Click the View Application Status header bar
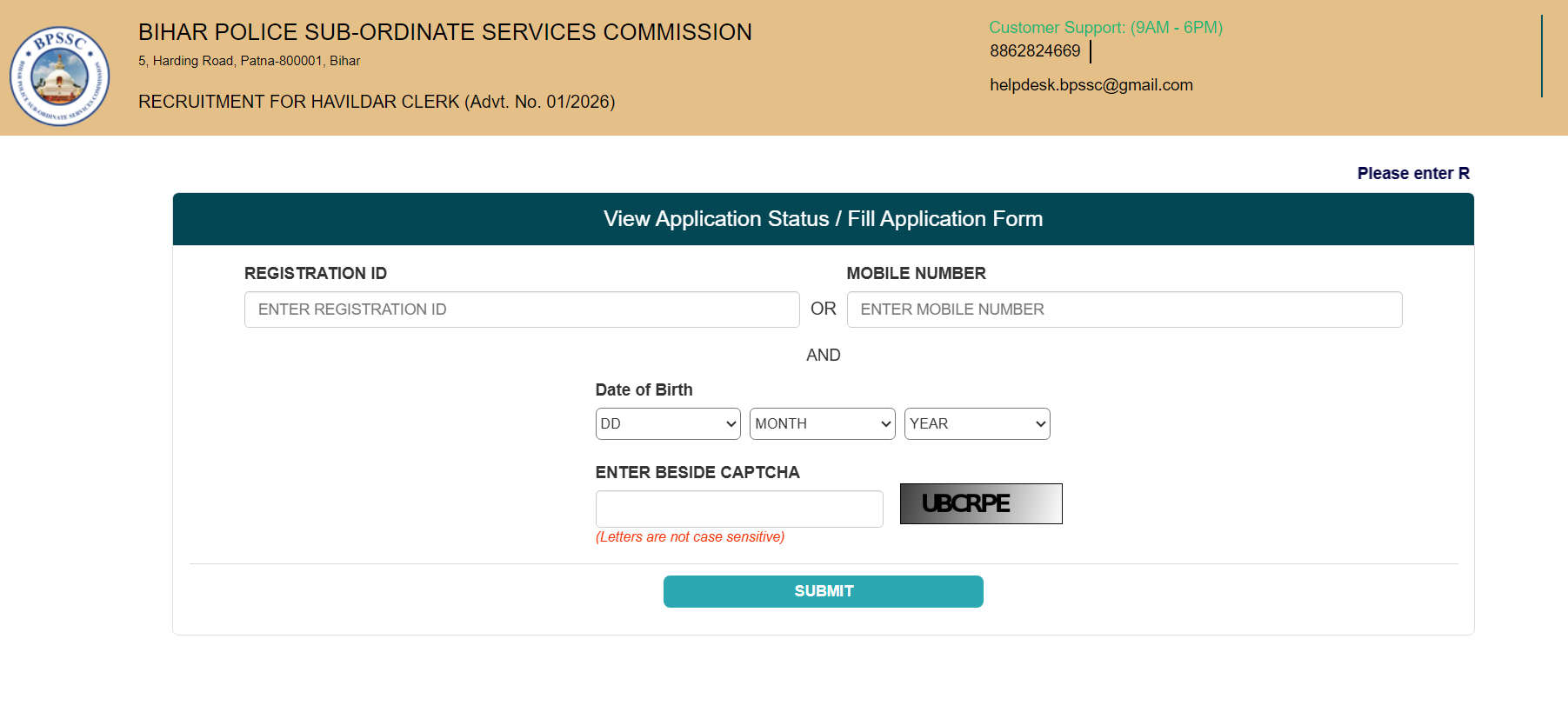This screenshot has height=712, width=1568. (x=823, y=219)
